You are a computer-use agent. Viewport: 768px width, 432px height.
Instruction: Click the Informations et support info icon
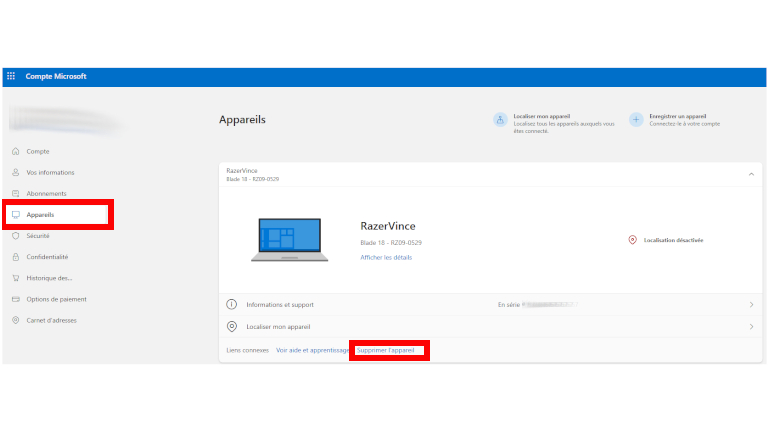(x=232, y=304)
